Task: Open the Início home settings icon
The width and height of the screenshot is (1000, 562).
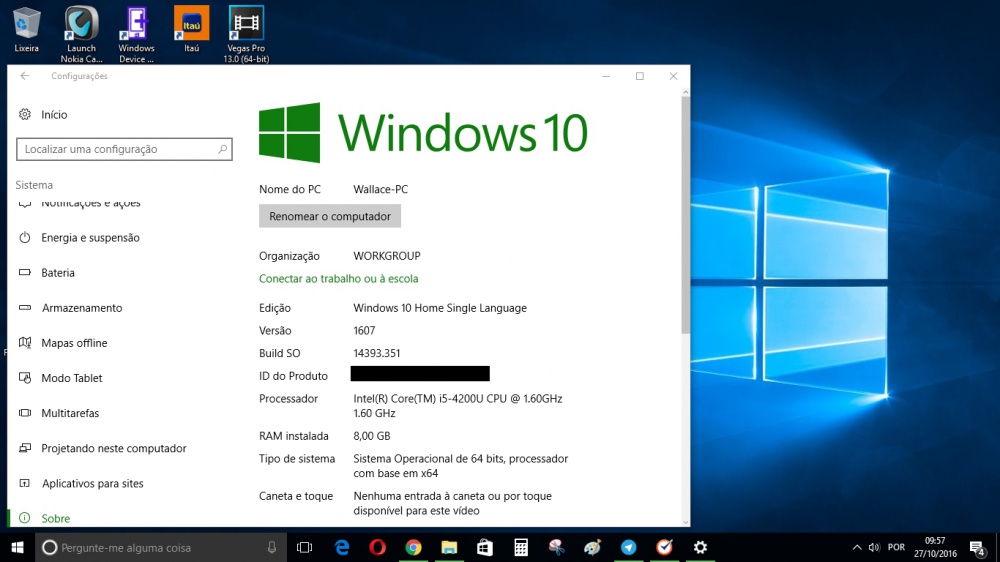Action: (x=25, y=114)
